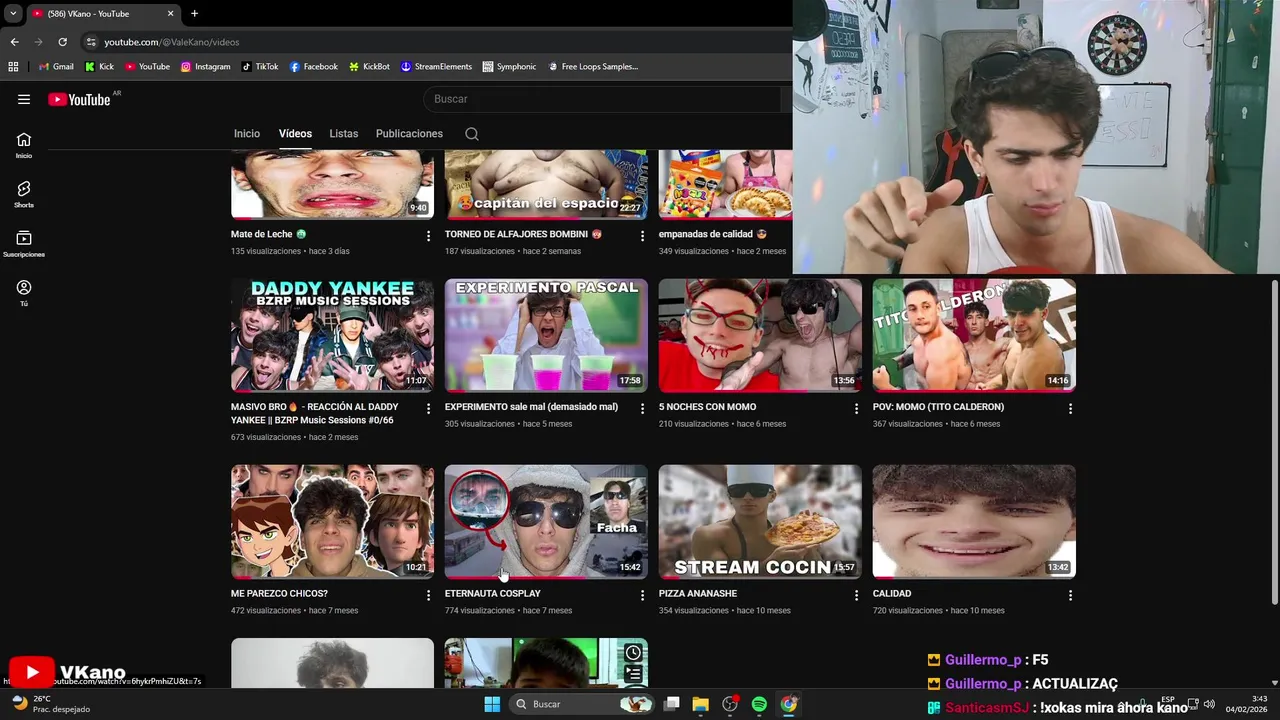The image size is (1280, 720).
Task: Switch to the Listas tab
Action: tap(343, 134)
